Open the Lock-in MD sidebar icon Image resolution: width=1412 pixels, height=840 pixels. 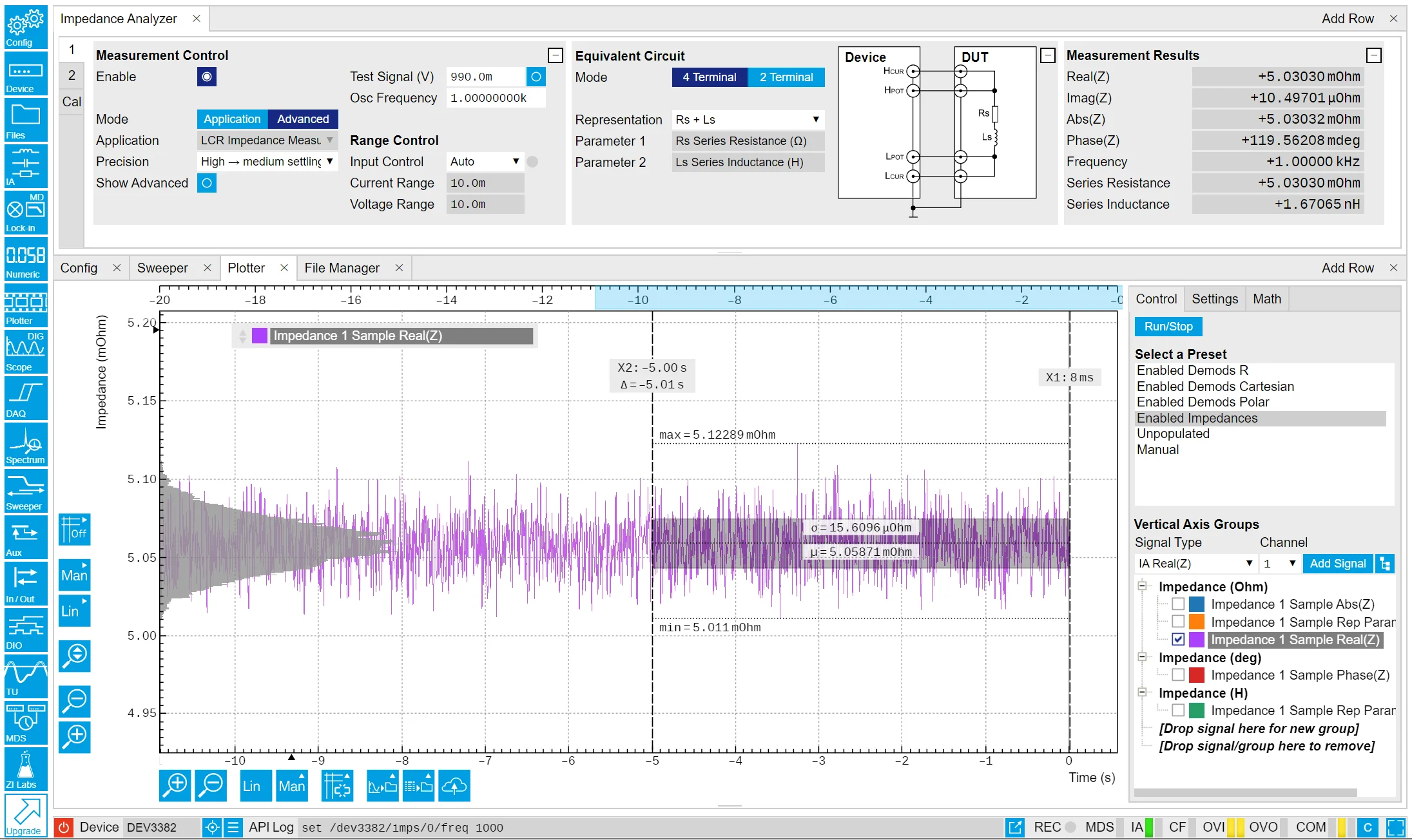(26, 212)
